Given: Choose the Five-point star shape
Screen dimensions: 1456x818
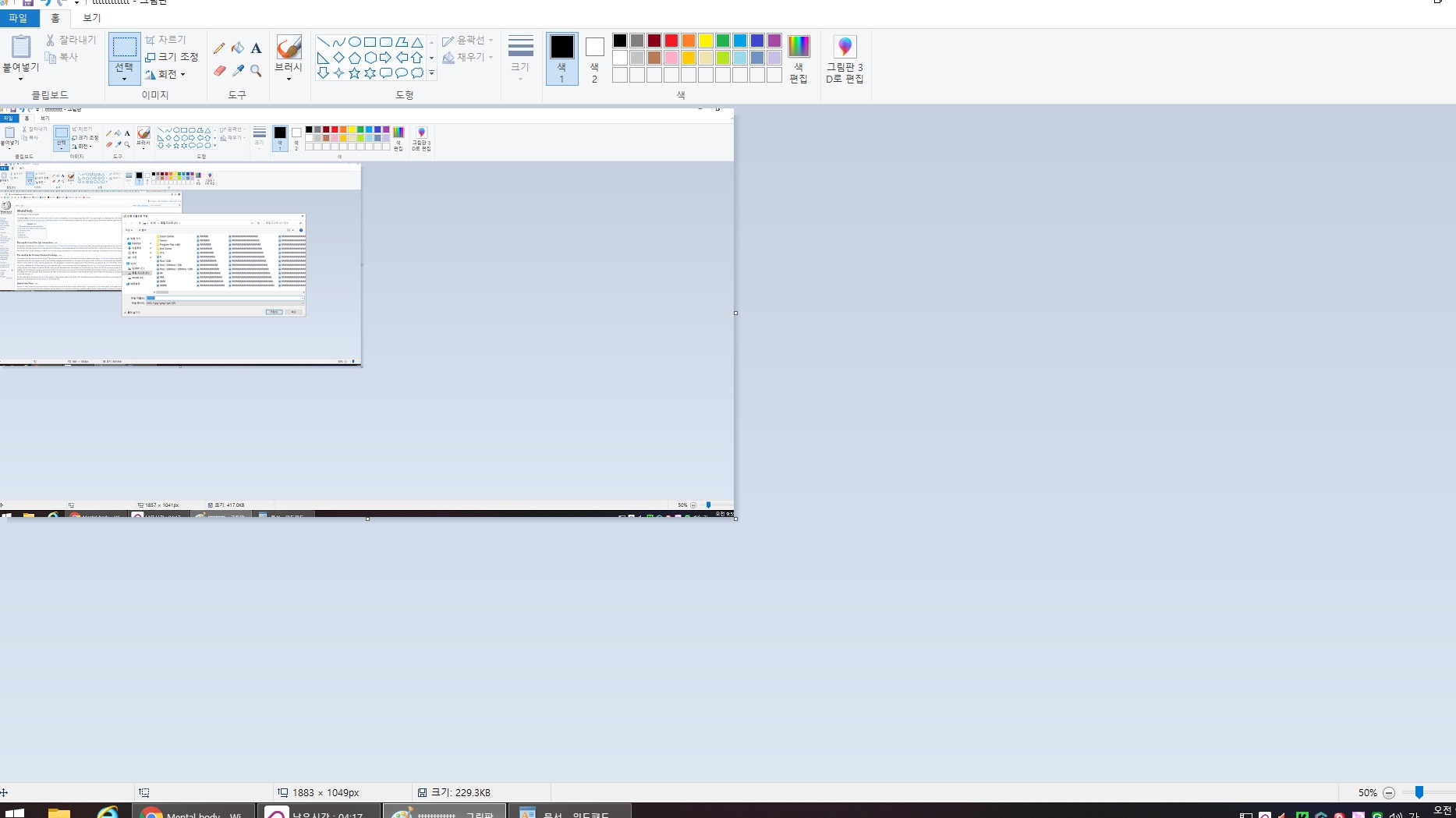Looking at the screenshot, I should [x=354, y=73].
